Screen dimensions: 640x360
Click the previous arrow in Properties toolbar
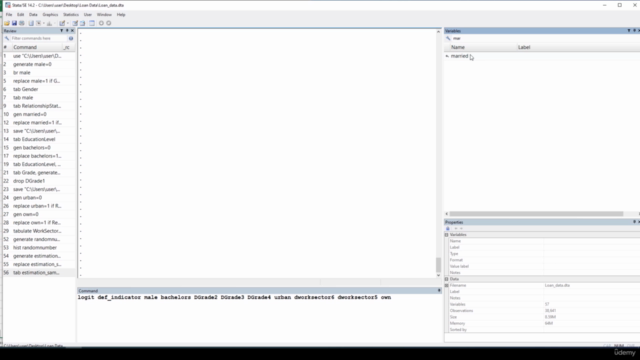(x=456, y=229)
